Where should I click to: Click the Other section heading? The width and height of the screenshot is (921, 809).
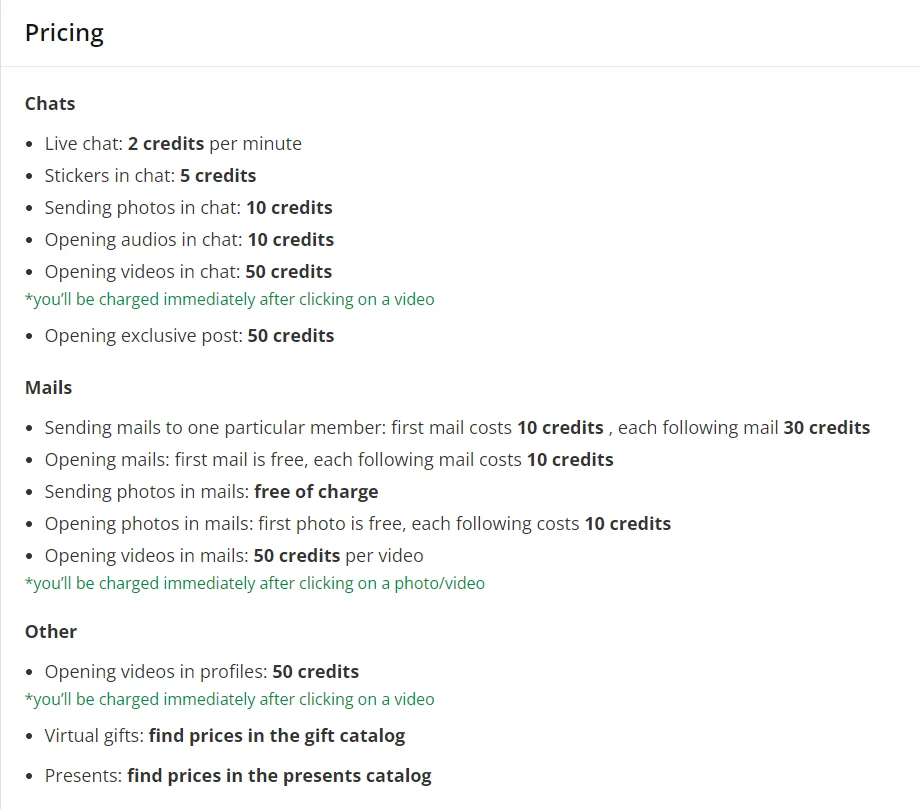51,631
